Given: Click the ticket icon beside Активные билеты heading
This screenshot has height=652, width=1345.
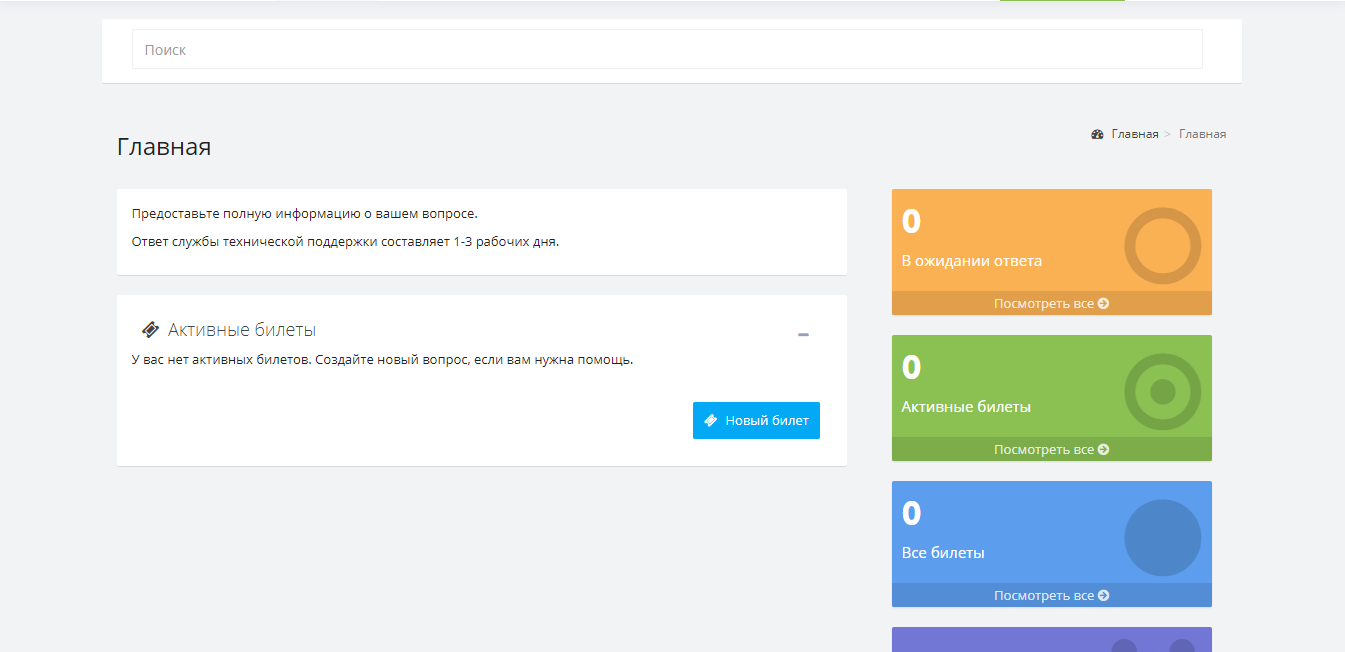Looking at the screenshot, I should [x=150, y=329].
